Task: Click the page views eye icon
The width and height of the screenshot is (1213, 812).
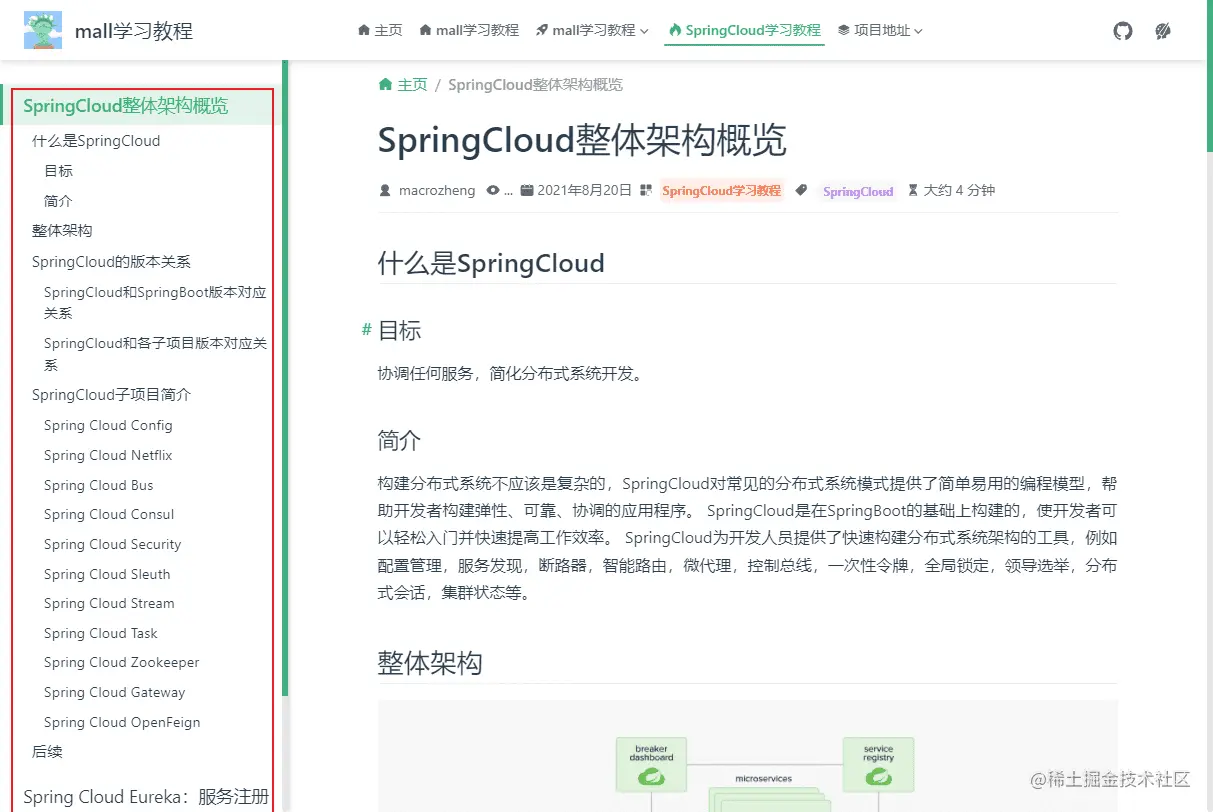Action: pos(492,190)
